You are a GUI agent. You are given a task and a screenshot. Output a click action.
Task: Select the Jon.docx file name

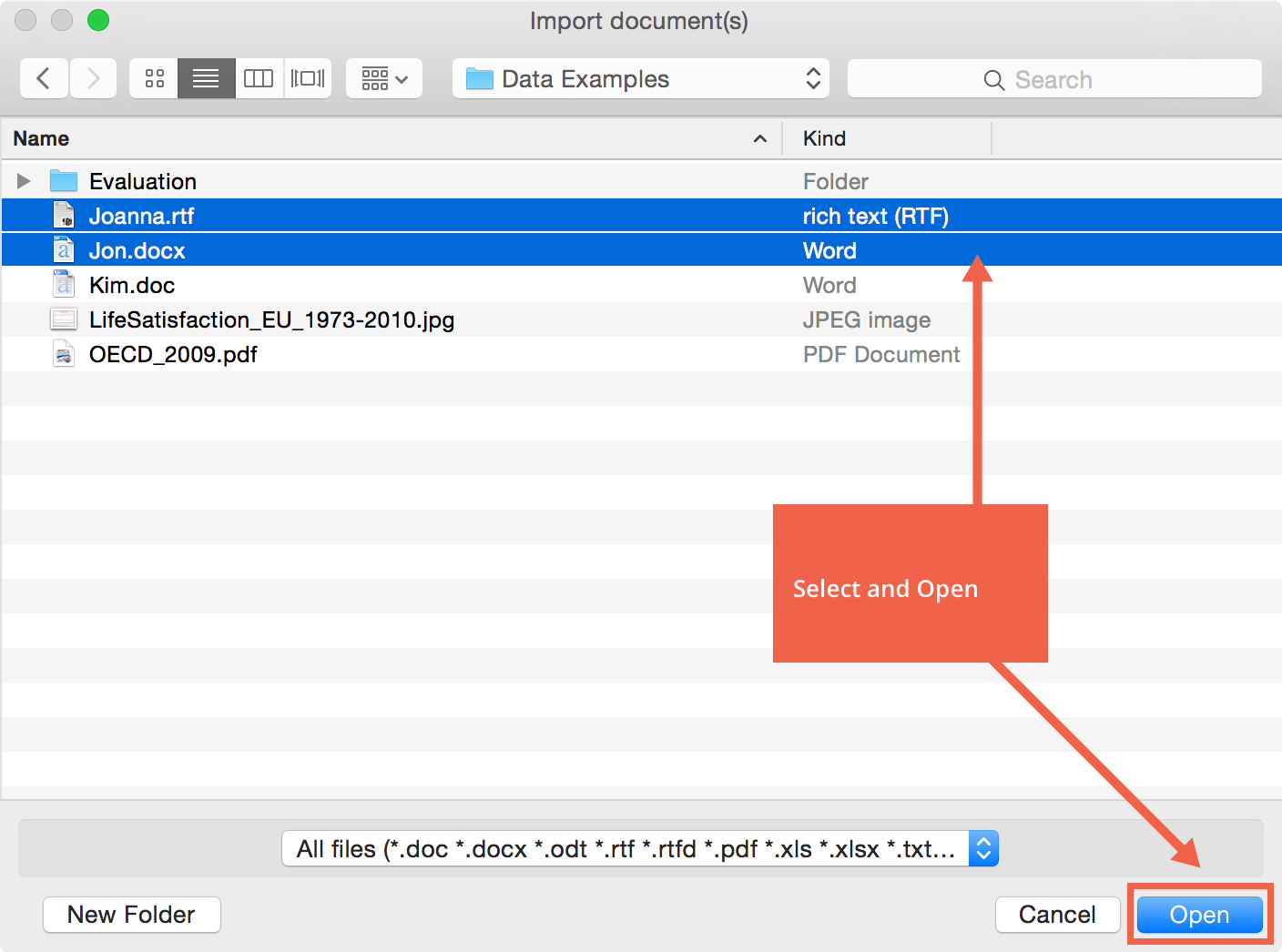click(137, 250)
